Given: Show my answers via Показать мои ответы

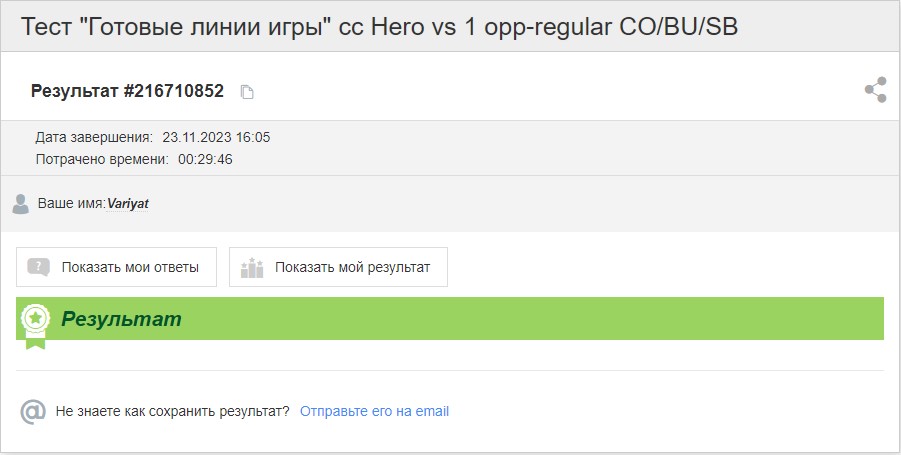Looking at the screenshot, I should coord(117,267).
